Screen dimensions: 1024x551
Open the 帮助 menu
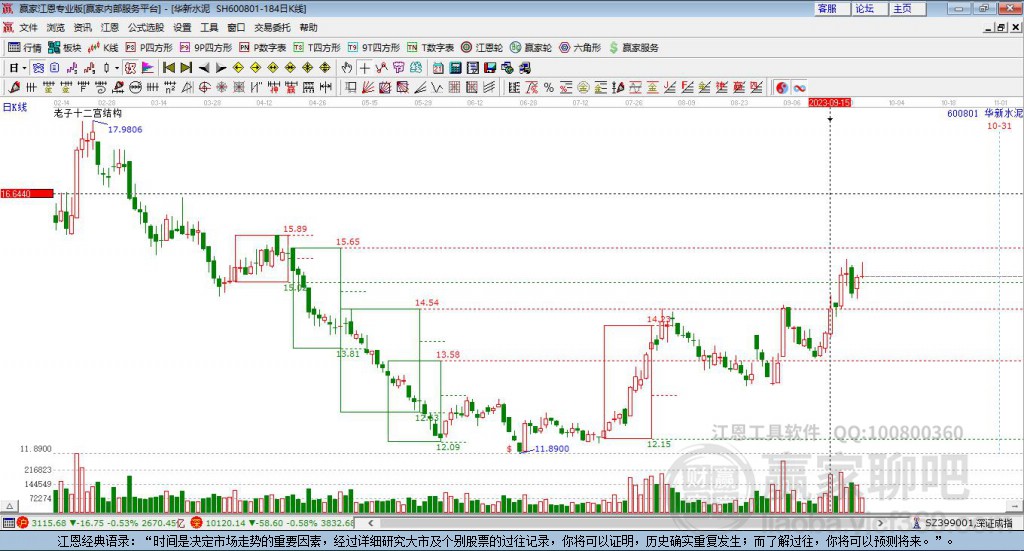308,27
